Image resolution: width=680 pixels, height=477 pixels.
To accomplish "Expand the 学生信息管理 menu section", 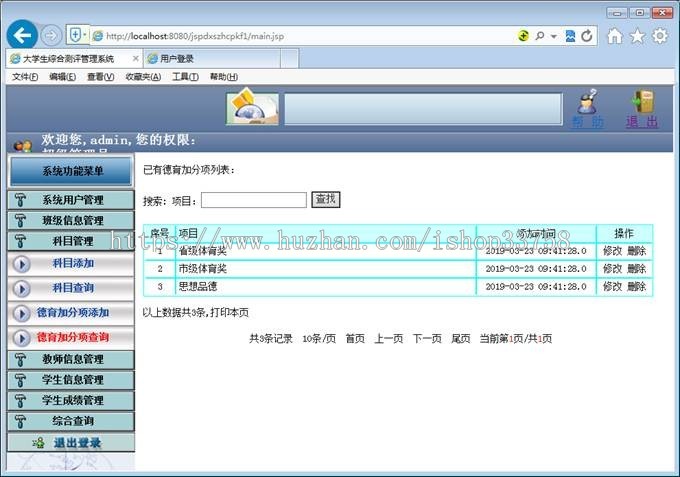I will pyautogui.click(x=71, y=380).
